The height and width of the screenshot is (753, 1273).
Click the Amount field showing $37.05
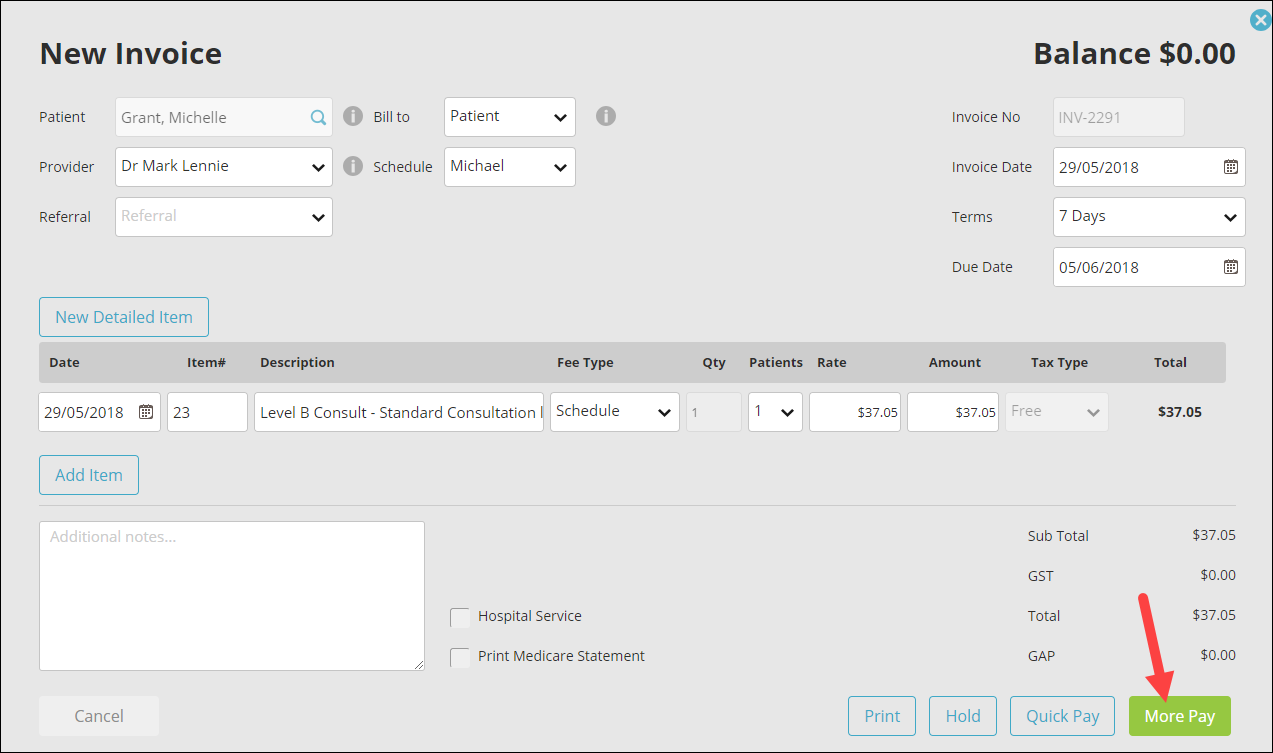[953, 412]
